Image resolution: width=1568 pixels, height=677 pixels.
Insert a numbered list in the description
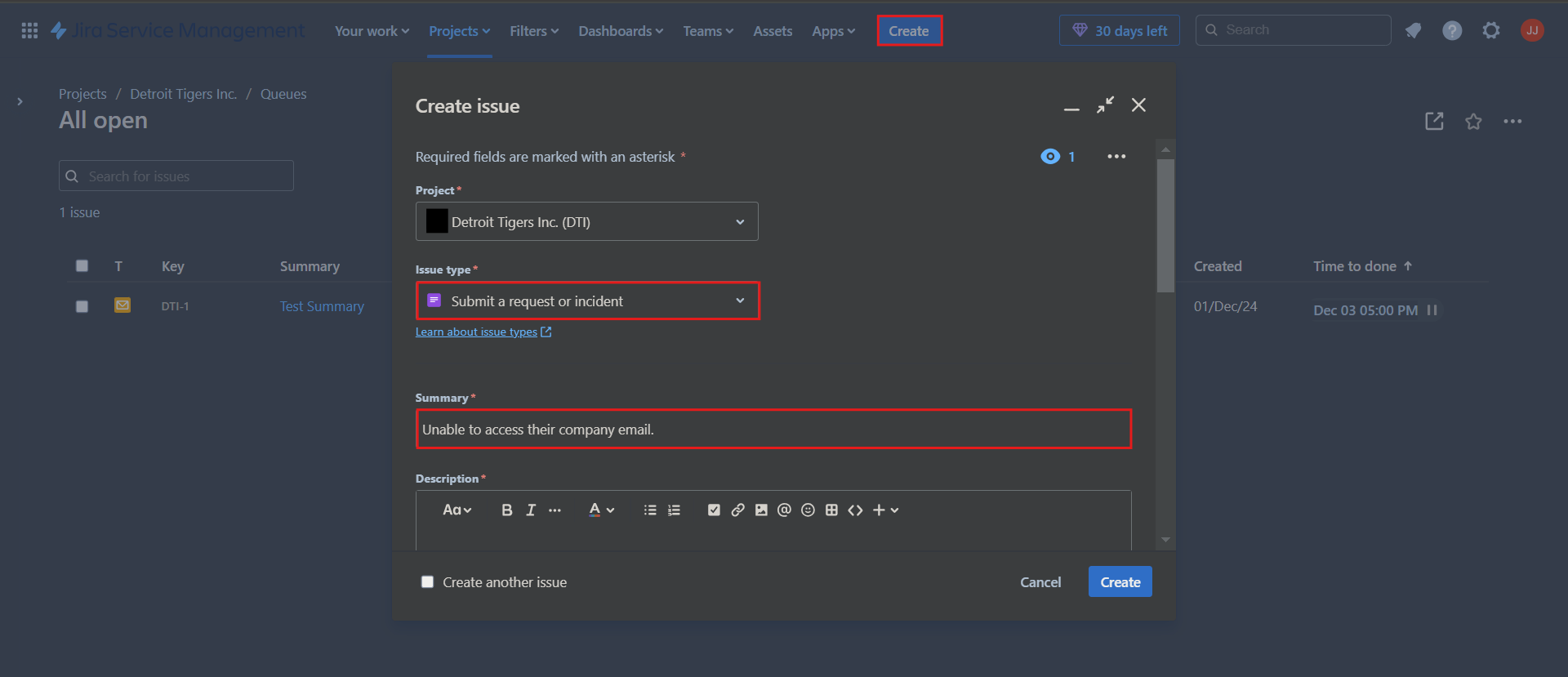click(674, 510)
